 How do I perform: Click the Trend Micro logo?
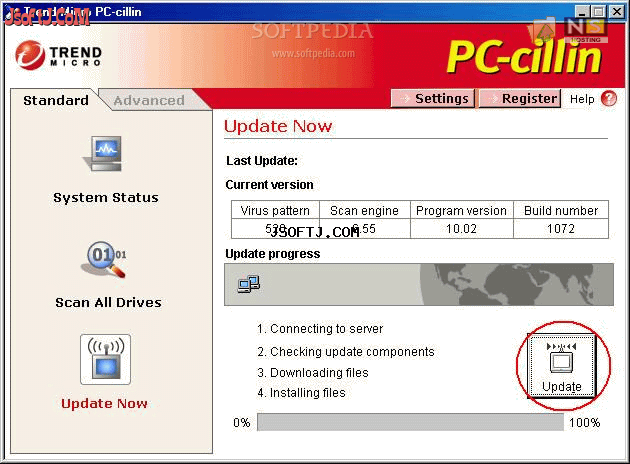59,55
